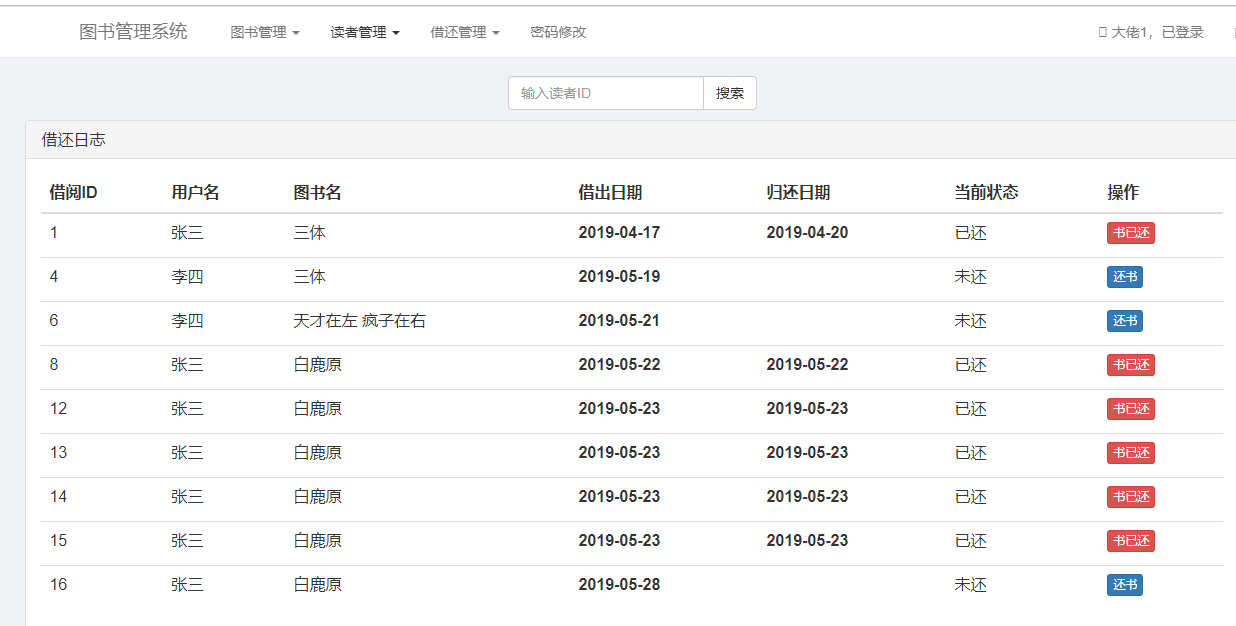Click the logged-in user 大佬1 indicator
1236x626 pixels.
pyautogui.click(x=1151, y=32)
